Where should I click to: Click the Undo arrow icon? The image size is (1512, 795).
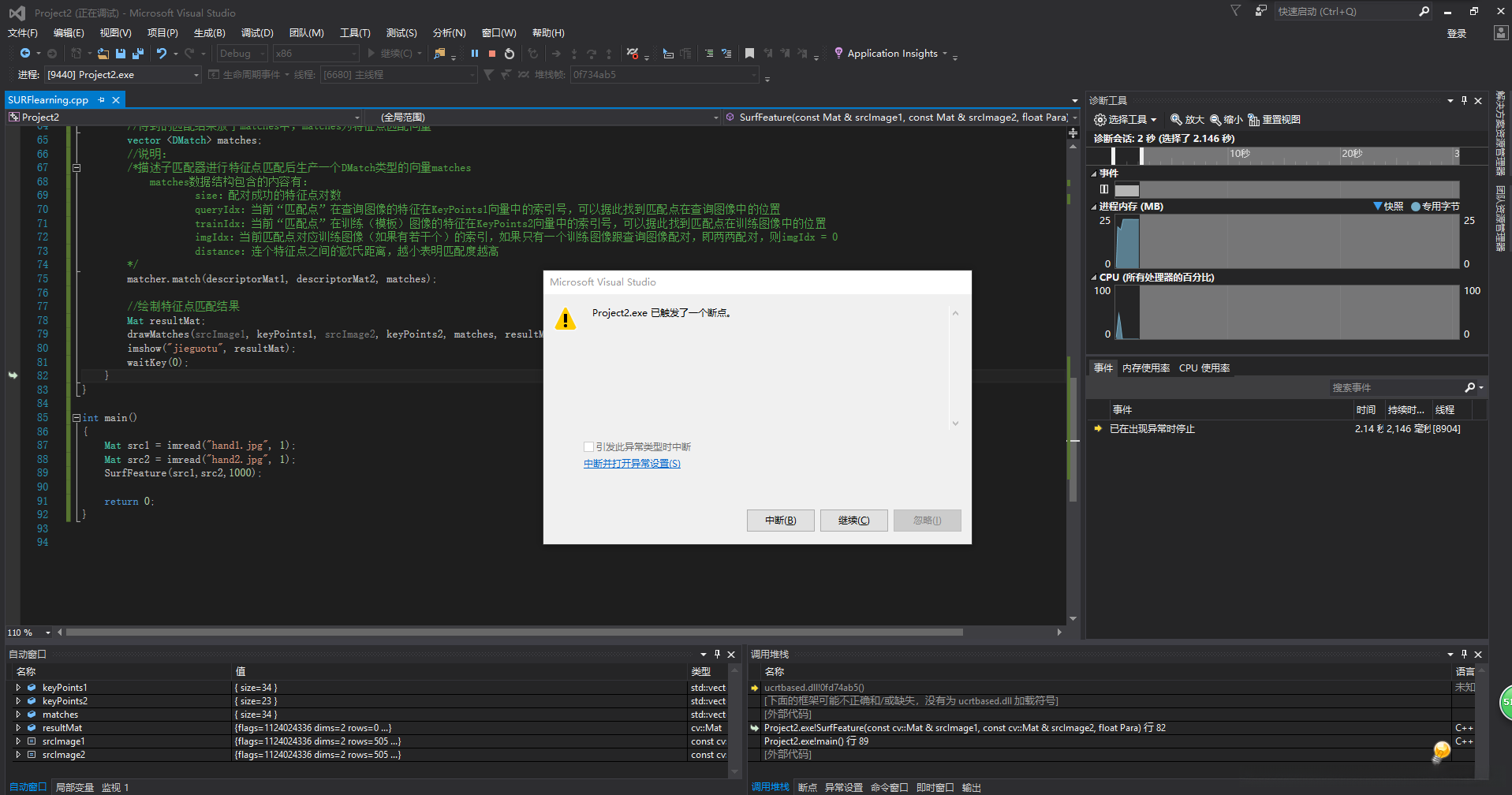[x=161, y=54]
